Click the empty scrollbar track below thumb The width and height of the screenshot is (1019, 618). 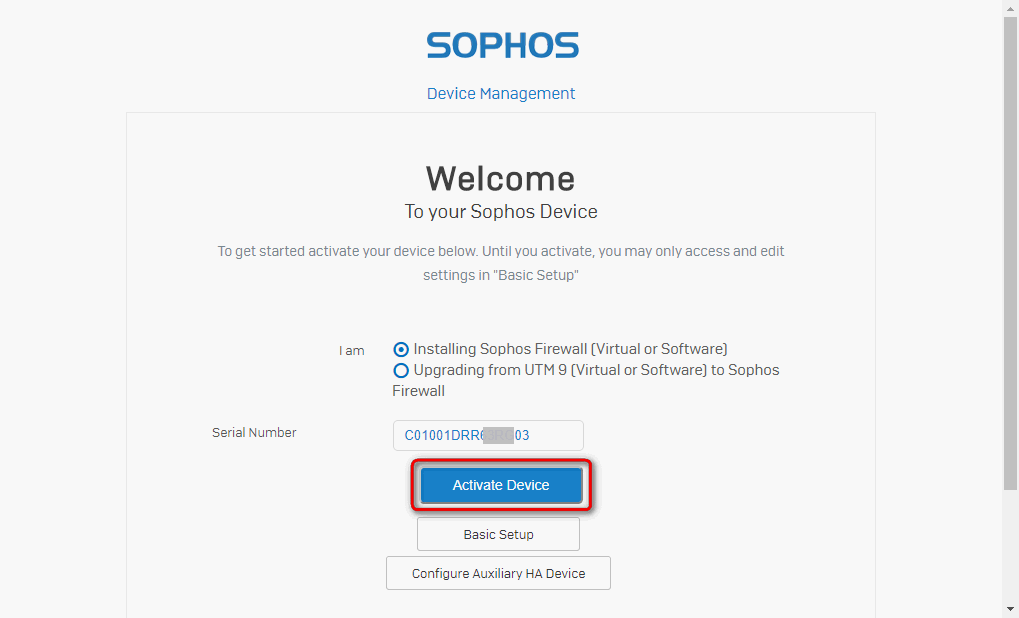pos(1010,546)
